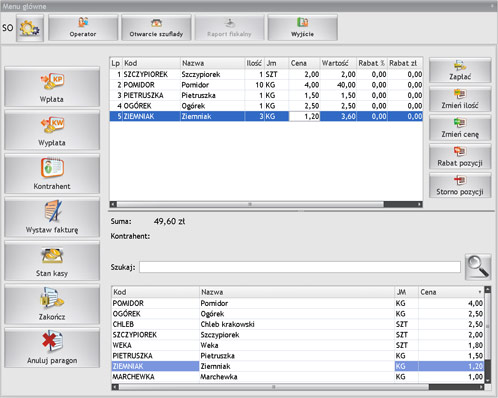Sort receipt by Kod column header
The width and height of the screenshot is (498, 398).
pyautogui.click(x=151, y=63)
